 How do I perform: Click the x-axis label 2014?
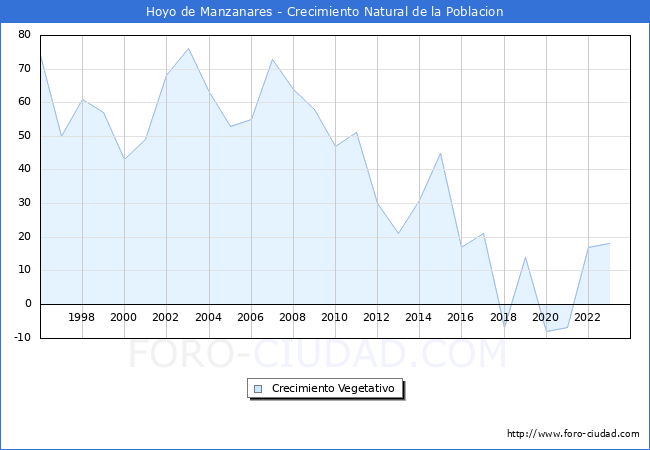[x=419, y=317]
